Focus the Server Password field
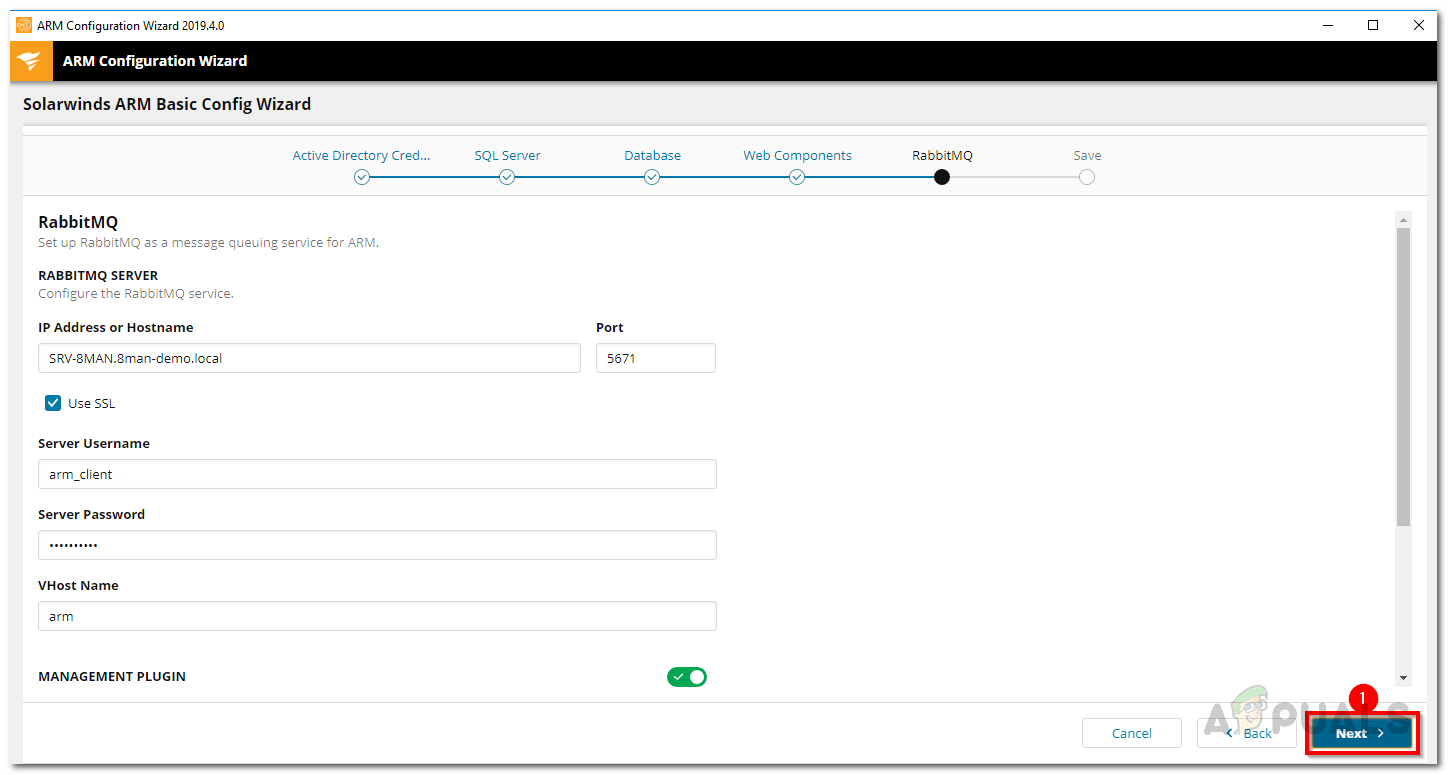Viewport: 1448px width, 775px height. point(377,545)
